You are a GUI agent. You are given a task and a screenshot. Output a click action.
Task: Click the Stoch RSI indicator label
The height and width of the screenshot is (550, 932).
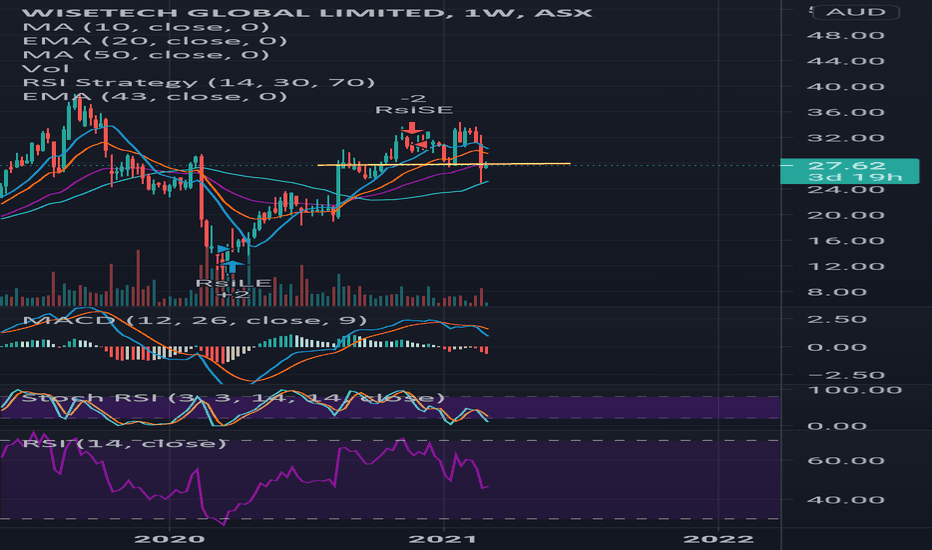click(232, 398)
